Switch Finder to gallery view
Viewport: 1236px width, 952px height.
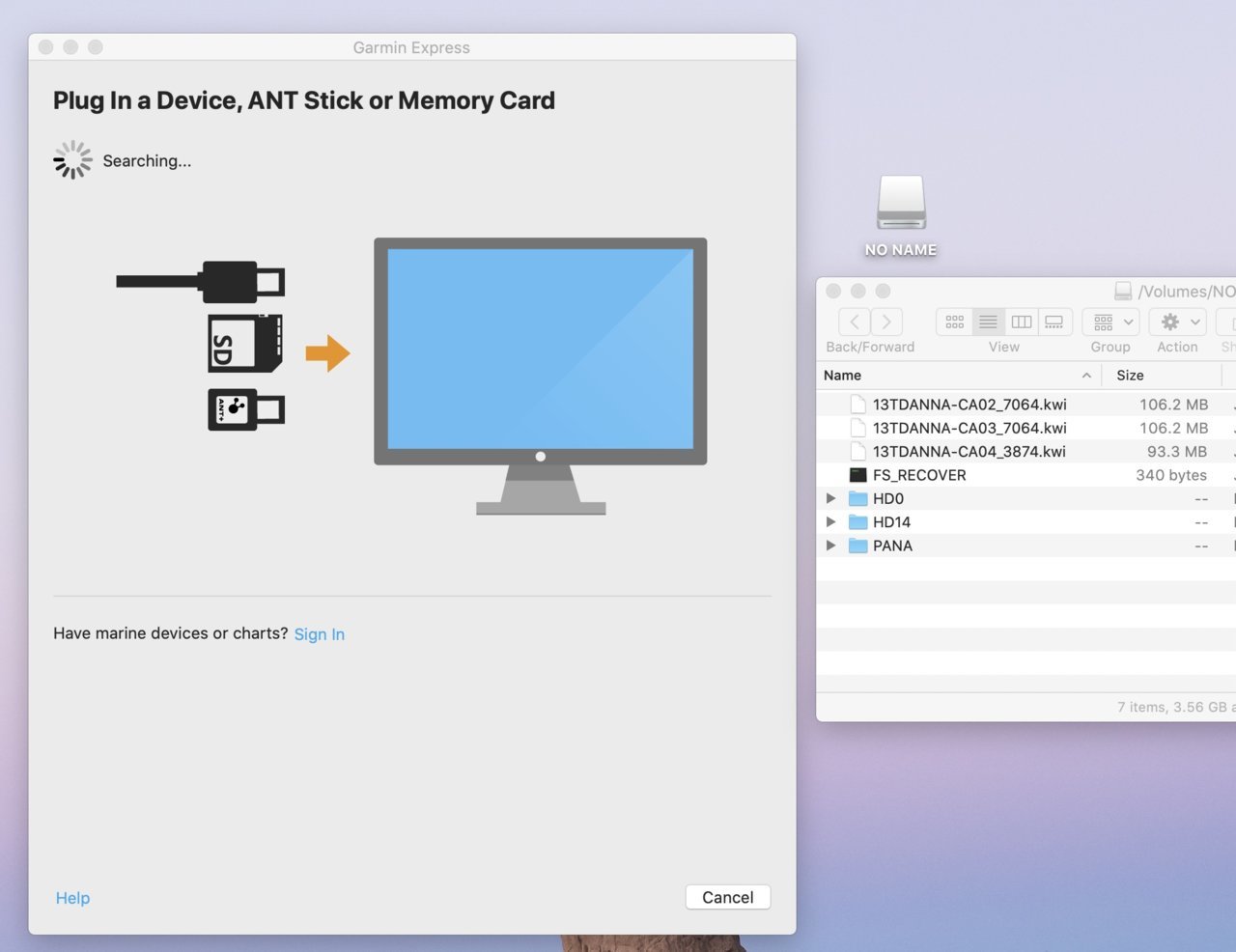point(1054,322)
